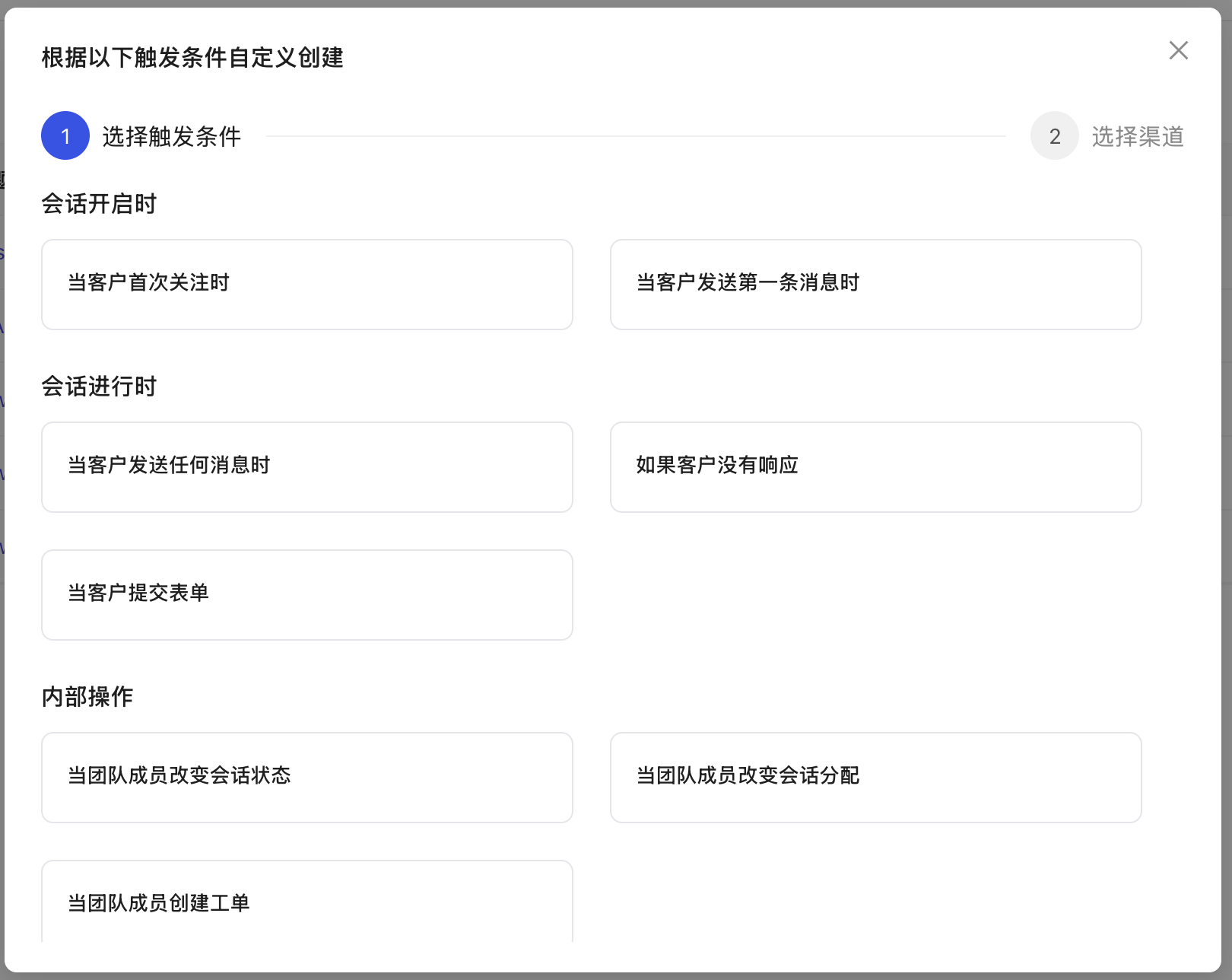This screenshot has height=980, width=1232.
Task: Click the dialog title 根据以下触发条件自定义创建
Action: [192, 56]
